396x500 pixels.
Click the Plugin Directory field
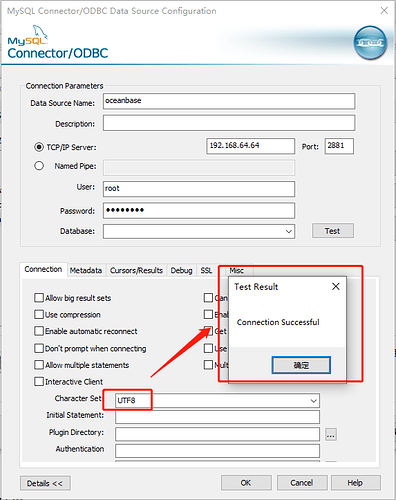tap(217, 434)
